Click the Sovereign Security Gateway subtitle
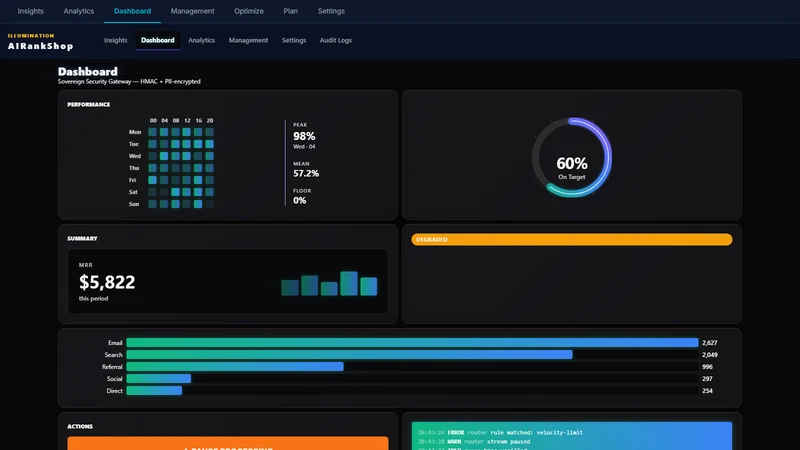This screenshot has width=800, height=450. (x=129, y=82)
